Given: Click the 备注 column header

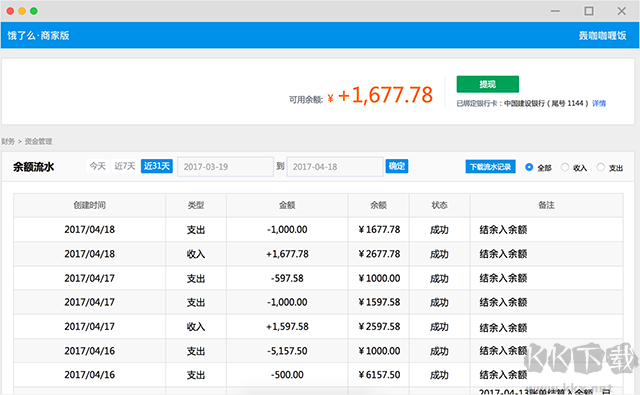Looking at the screenshot, I should click(546, 205).
